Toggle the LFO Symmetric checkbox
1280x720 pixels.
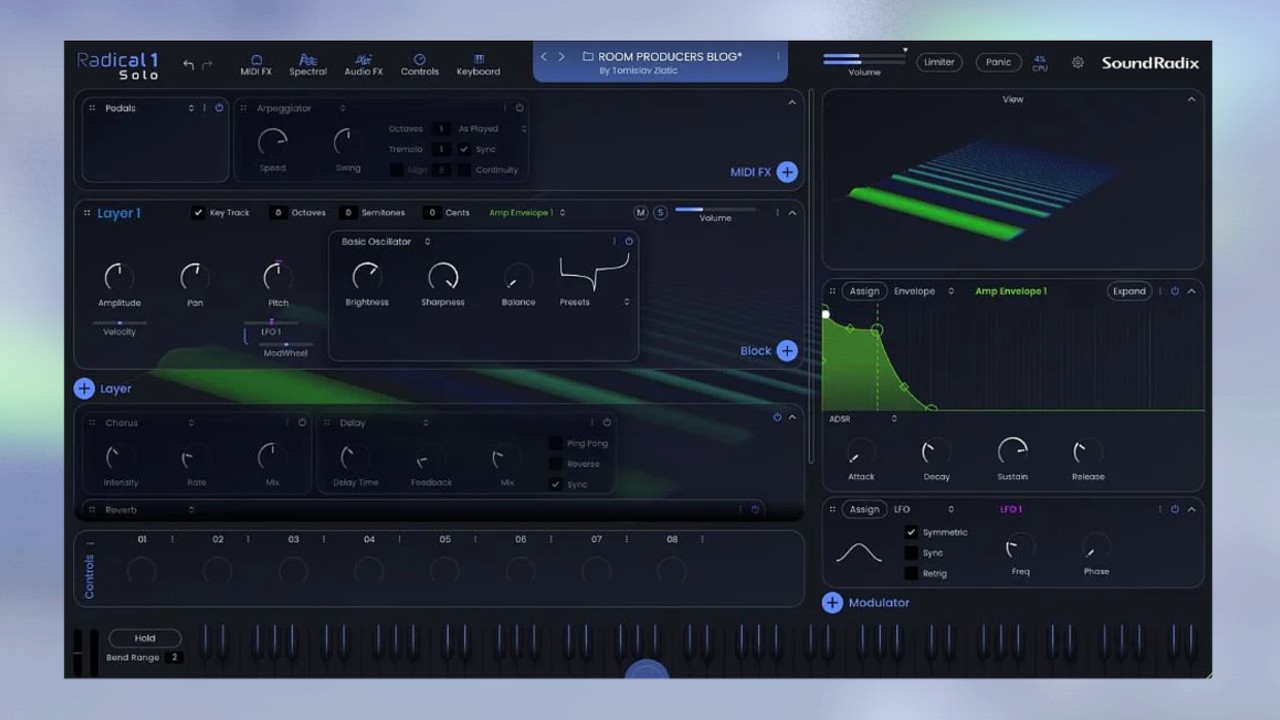click(x=911, y=532)
